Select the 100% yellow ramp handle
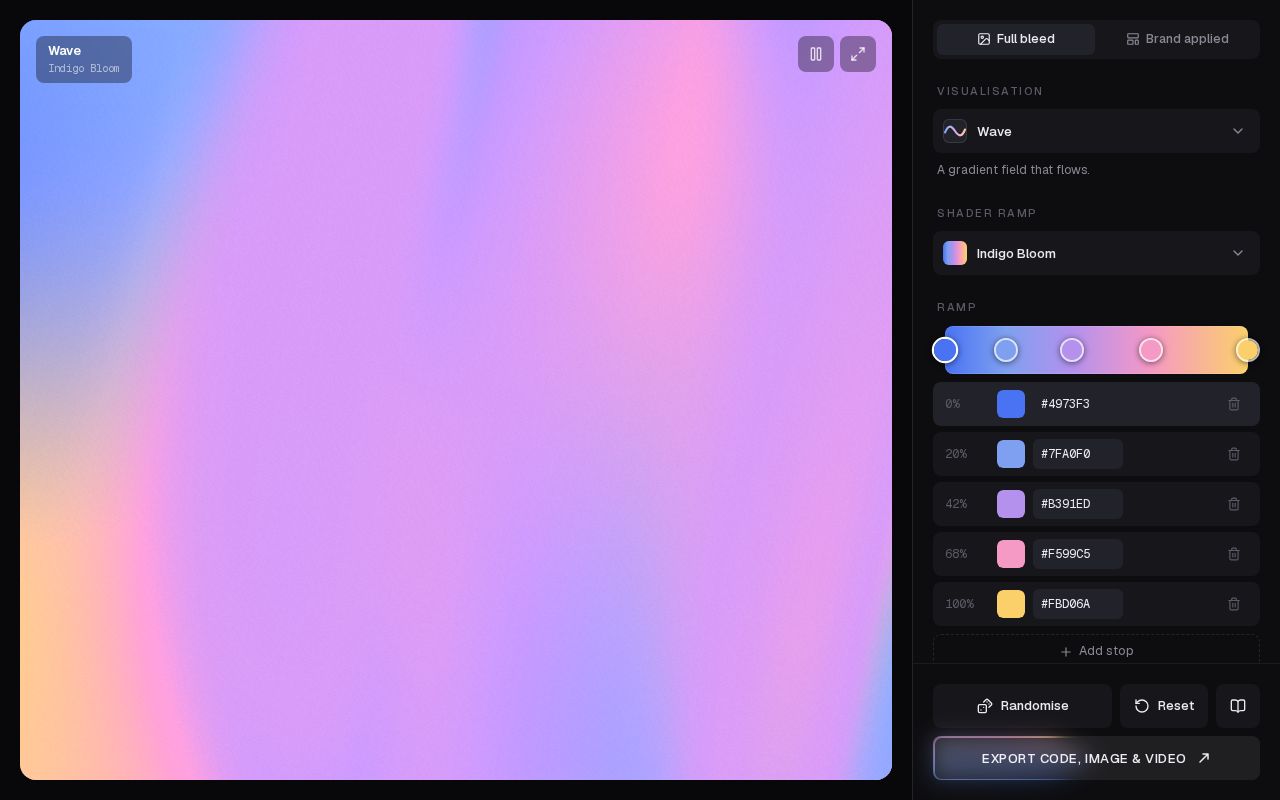 (x=1247, y=350)
